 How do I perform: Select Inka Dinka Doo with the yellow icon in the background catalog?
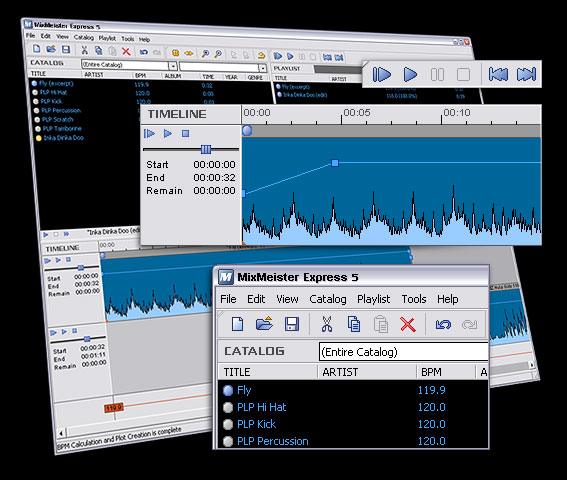tap(63, 138)
